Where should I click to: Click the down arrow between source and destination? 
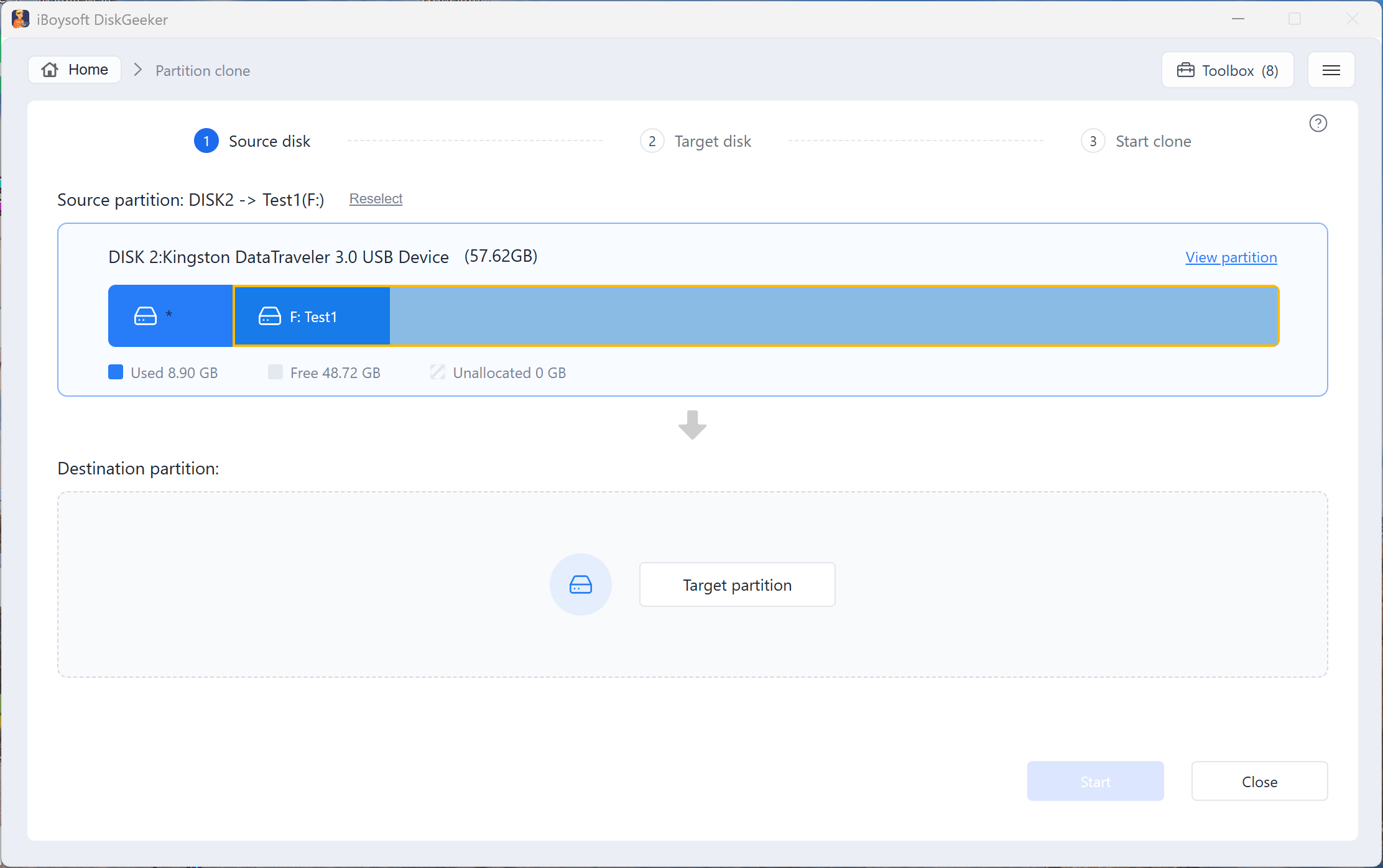click(692, 425)
